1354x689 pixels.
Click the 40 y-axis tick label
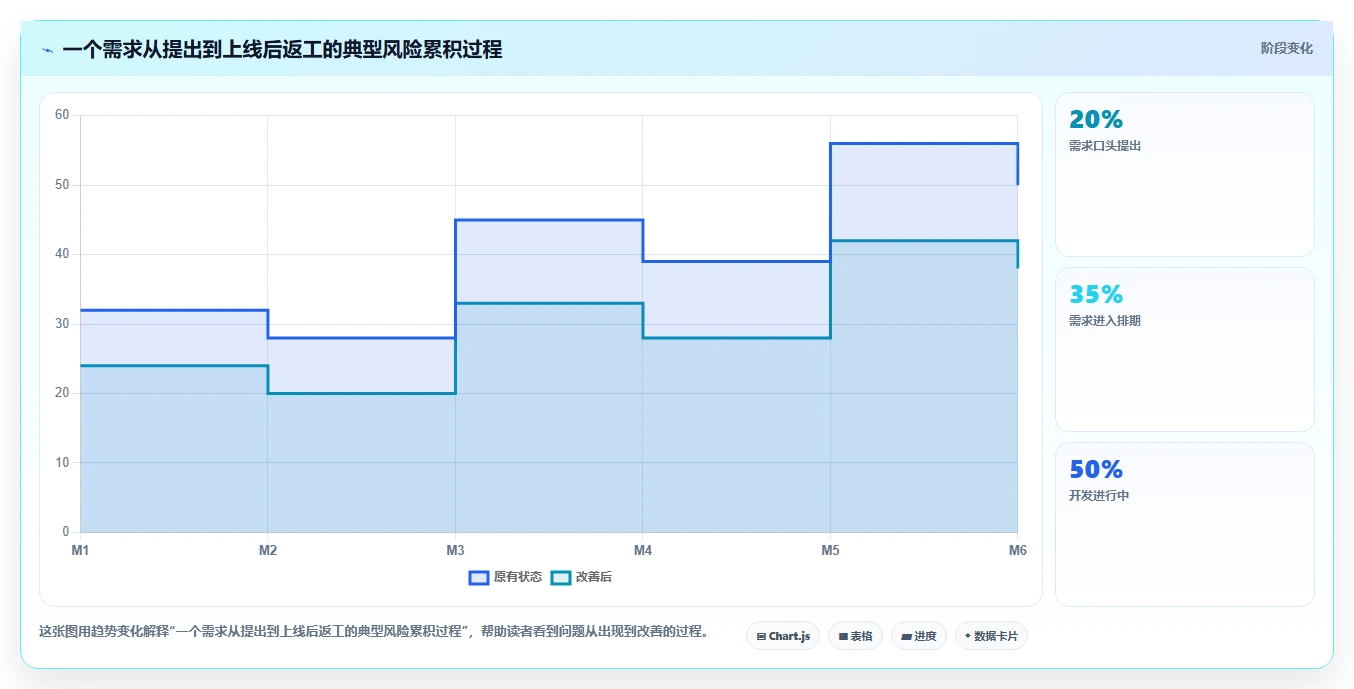[x=62, y=254]
